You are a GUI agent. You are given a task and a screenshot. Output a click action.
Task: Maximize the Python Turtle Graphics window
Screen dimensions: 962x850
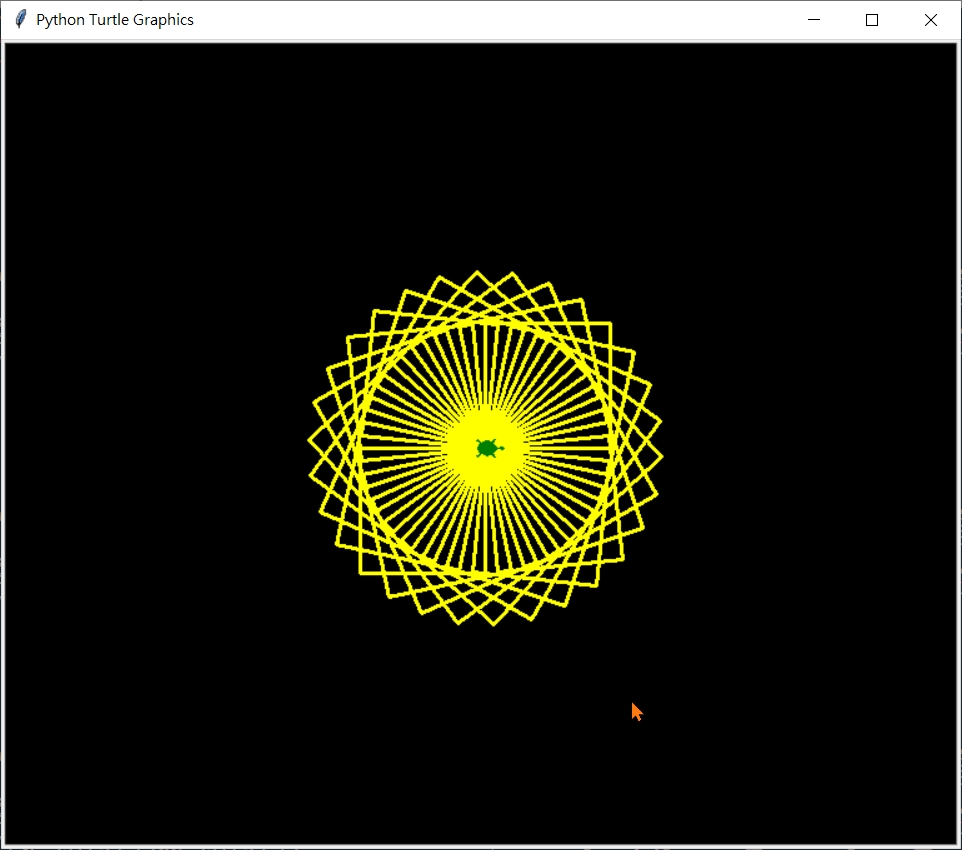click(x=871, y=19)
